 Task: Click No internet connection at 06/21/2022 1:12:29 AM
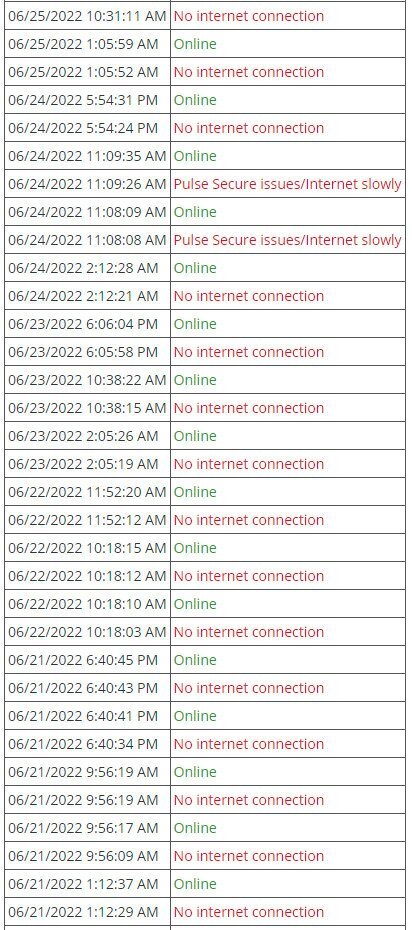249,912
